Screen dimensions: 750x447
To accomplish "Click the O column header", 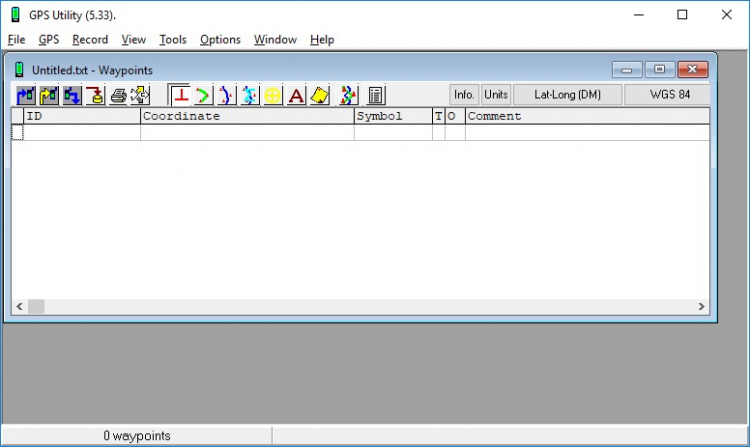I will pos(455,116).
